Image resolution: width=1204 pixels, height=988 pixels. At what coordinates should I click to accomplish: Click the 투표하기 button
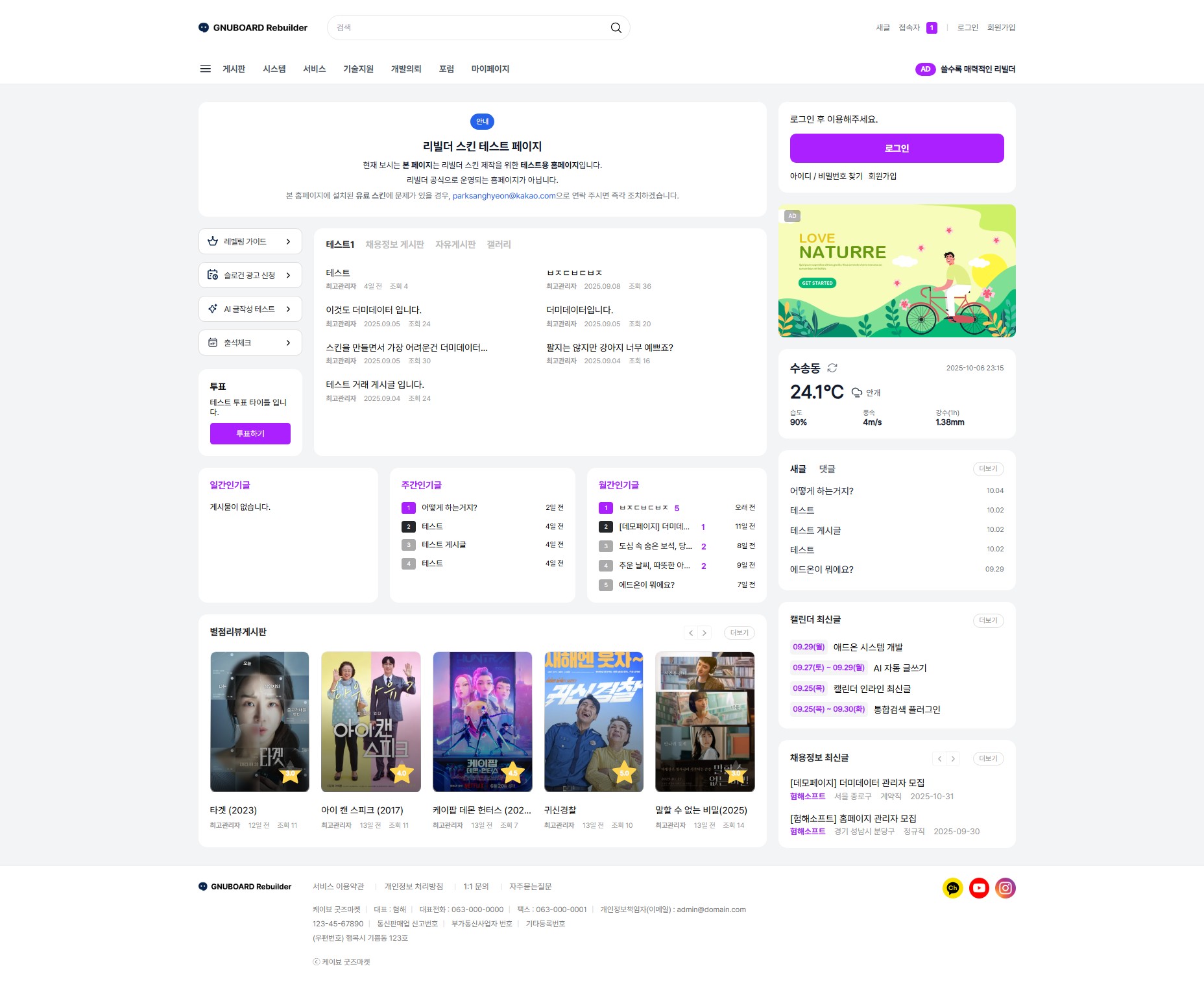point(250,433)
